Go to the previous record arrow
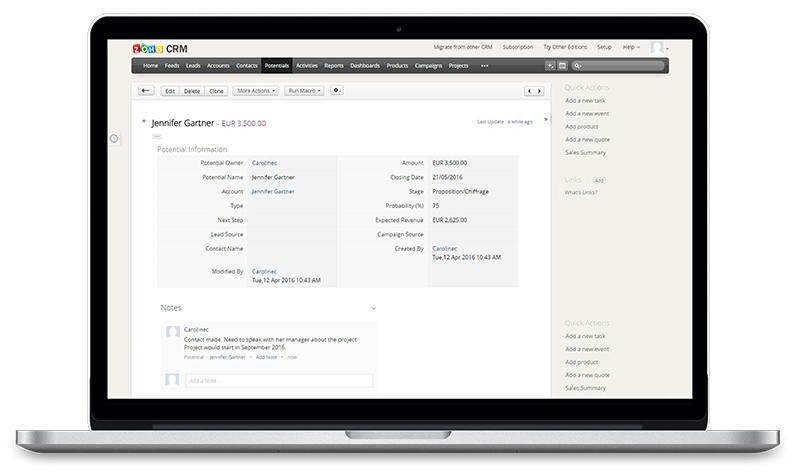This screenshot has width=800, height=472. 529,91
